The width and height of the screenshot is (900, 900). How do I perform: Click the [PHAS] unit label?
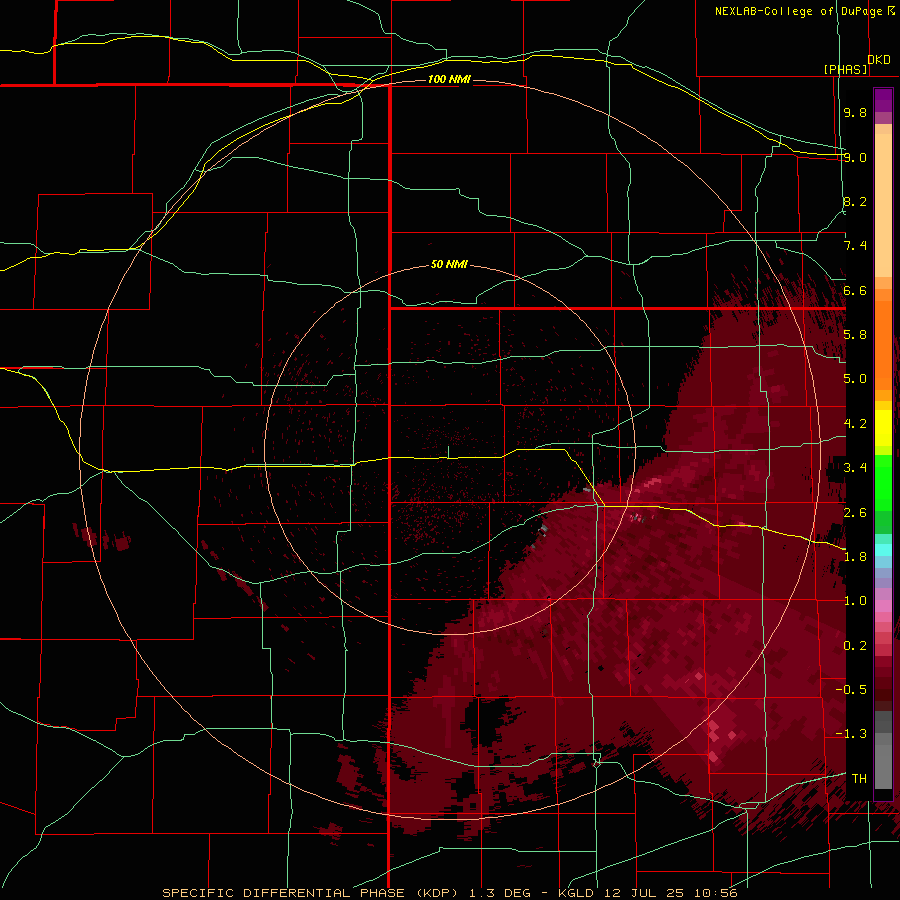pyautogui.click(x=845, y=69)
